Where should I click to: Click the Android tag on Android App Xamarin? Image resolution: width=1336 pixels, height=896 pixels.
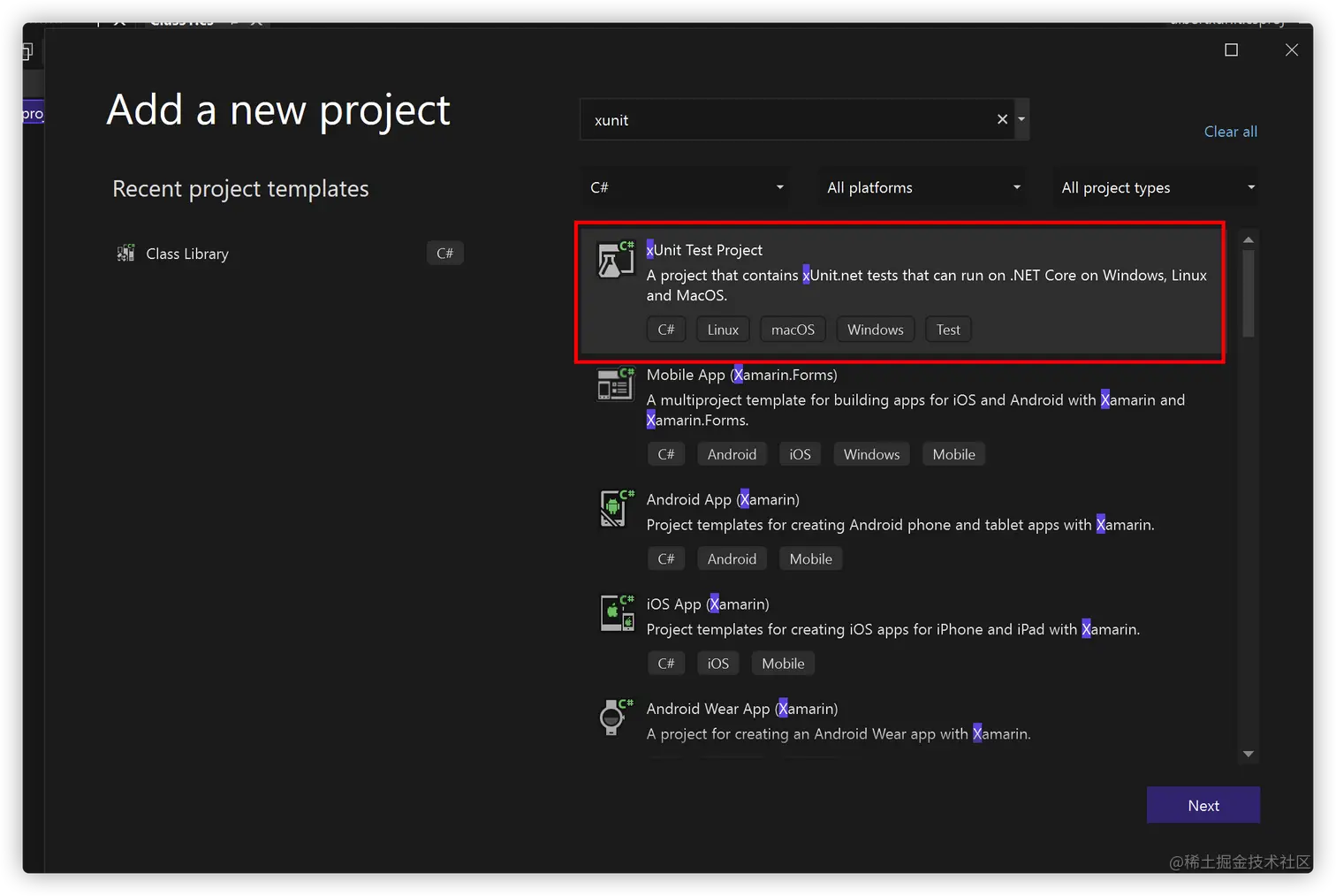click(x=732, y=558)
